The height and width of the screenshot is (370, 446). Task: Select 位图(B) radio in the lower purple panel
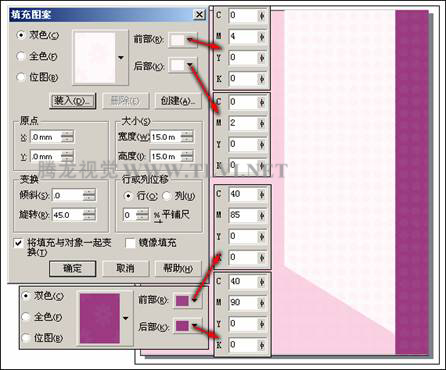26,338
